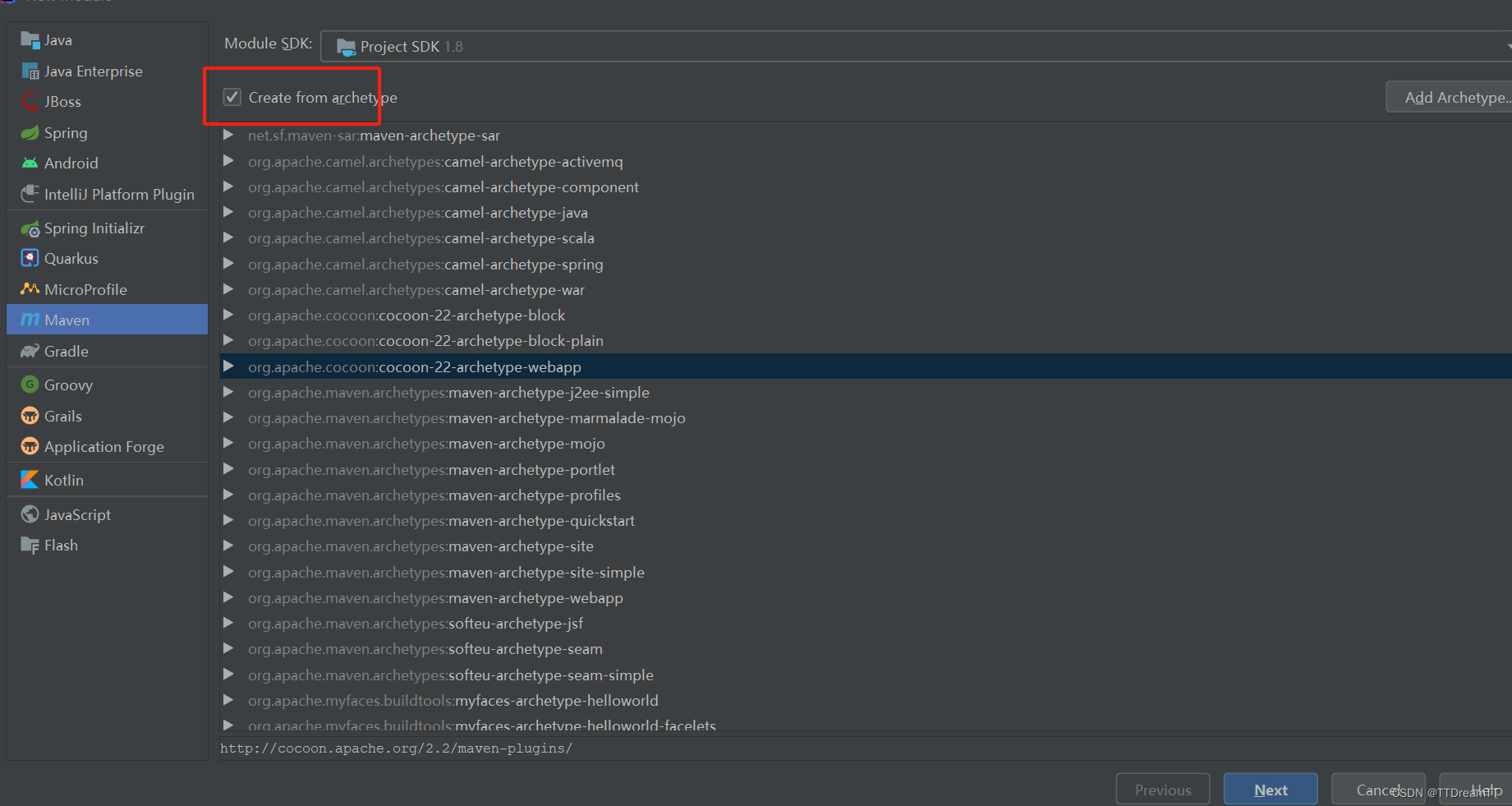This screenshot has width=1512, height=806.
Task: Expand the maven-archetype-quickstart node
Action: point(229,520)
